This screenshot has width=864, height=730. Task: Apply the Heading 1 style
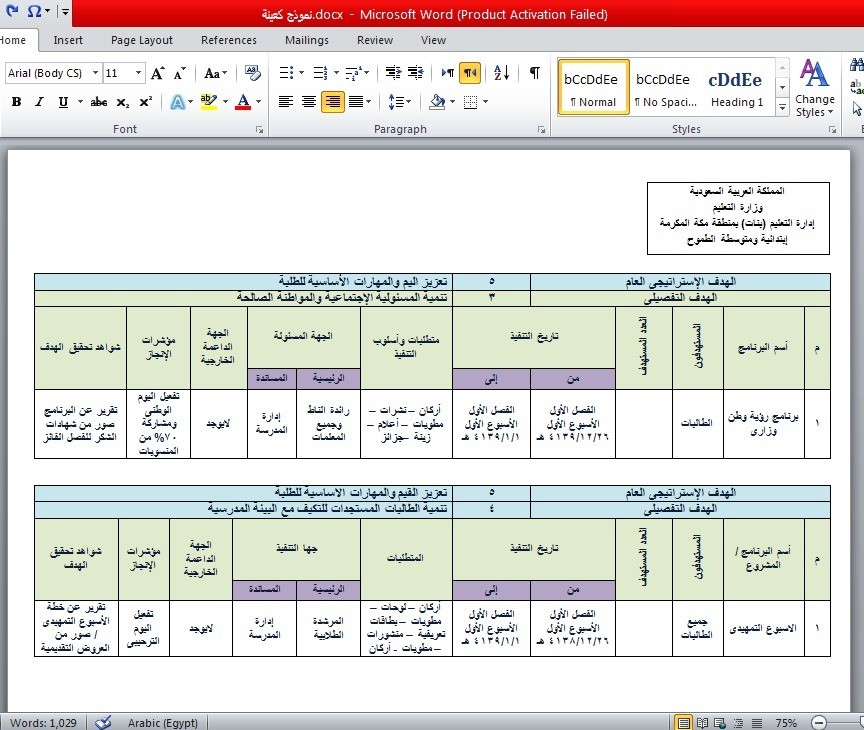(x=736, y=88)
